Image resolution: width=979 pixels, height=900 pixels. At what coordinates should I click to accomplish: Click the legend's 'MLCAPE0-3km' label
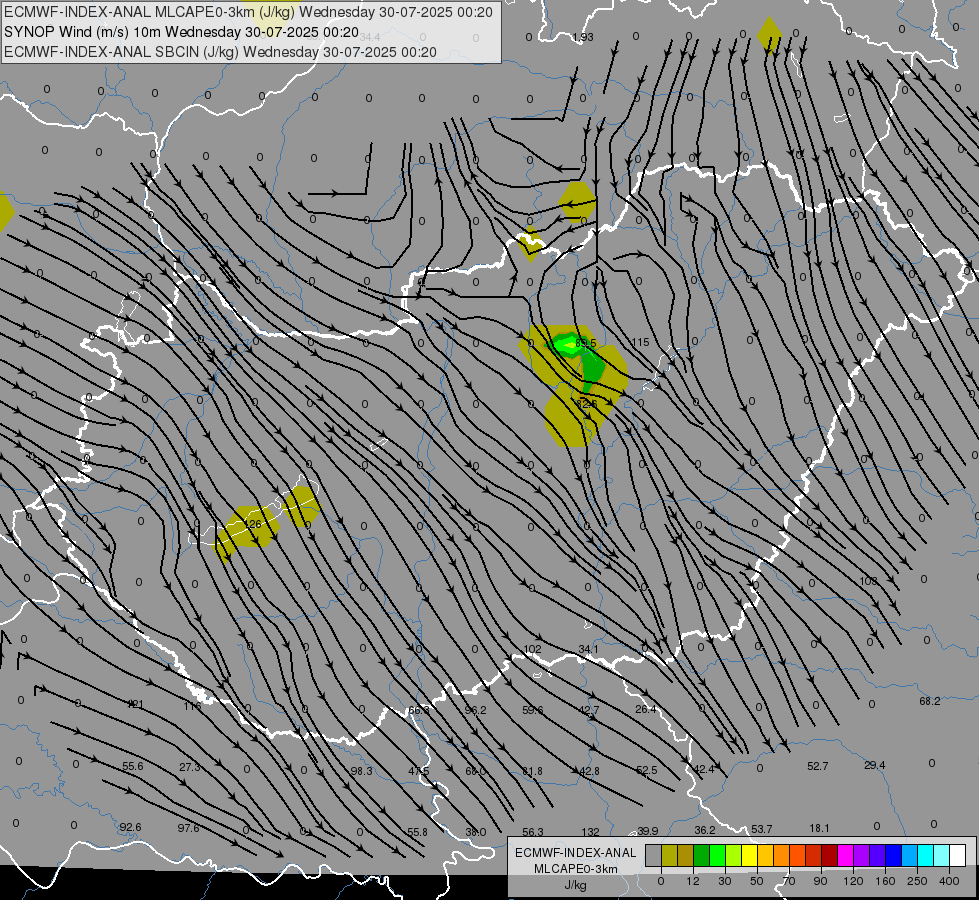coord(576,869)
